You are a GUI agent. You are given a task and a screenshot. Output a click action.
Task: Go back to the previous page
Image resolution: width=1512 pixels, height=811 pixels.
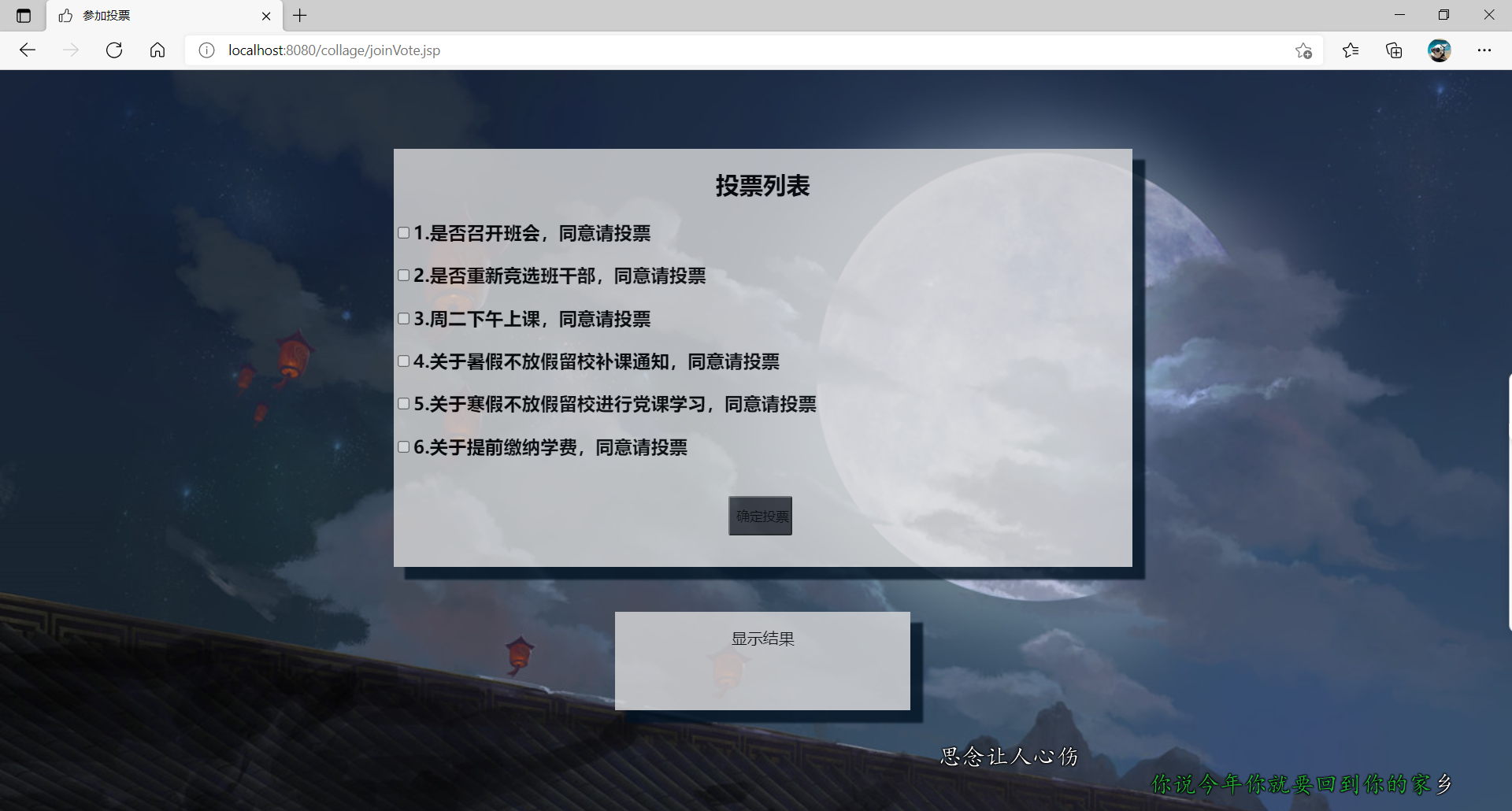[28, 50]
